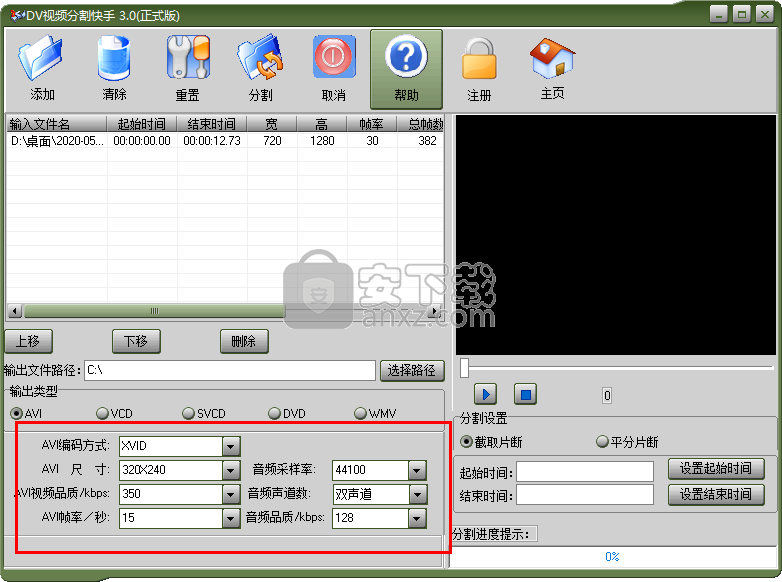Click the 添加 (Add) folder icon
The image size is (782, 582).
coord(40,57)
